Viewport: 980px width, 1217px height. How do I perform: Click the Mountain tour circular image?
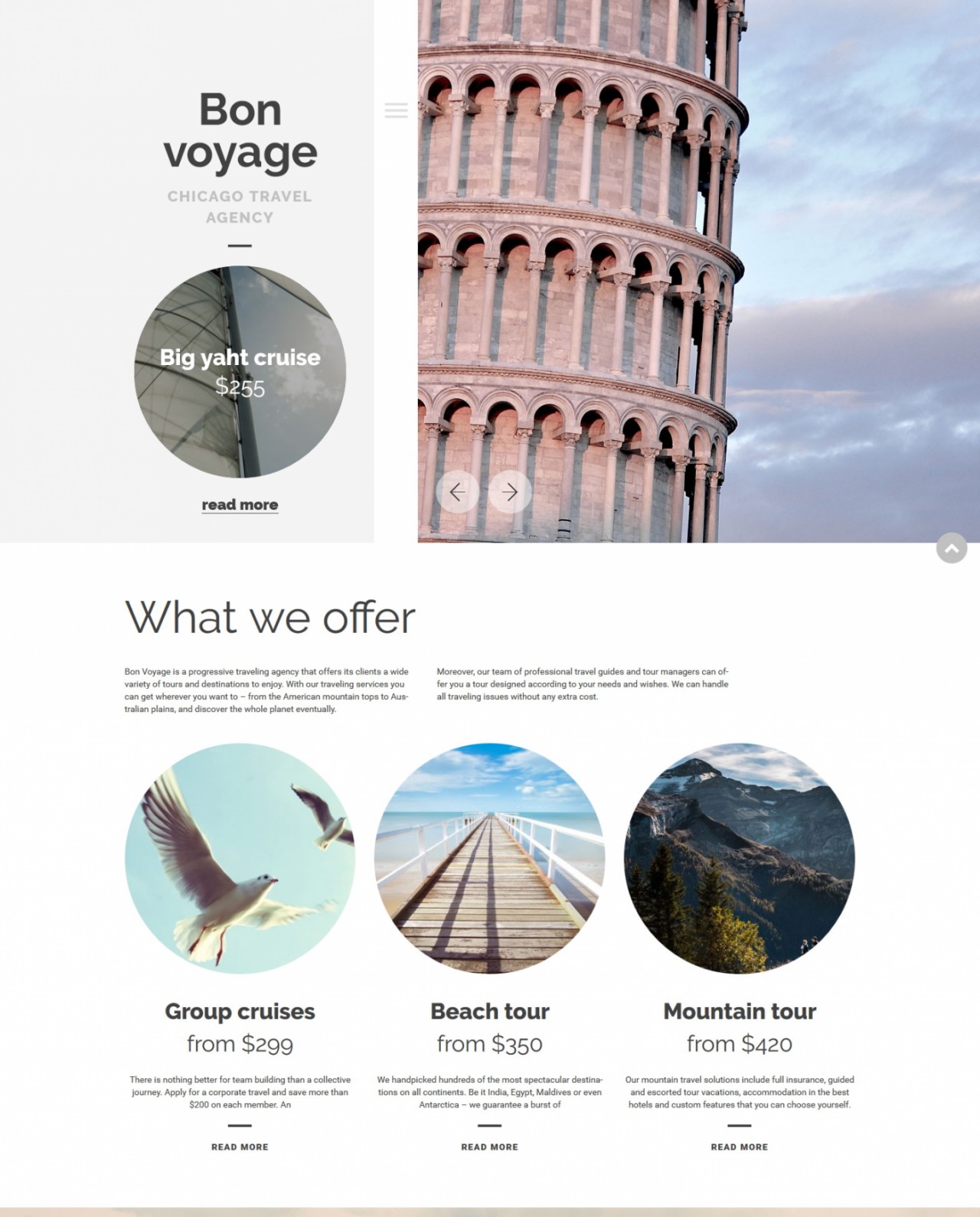tap(740, 859)
